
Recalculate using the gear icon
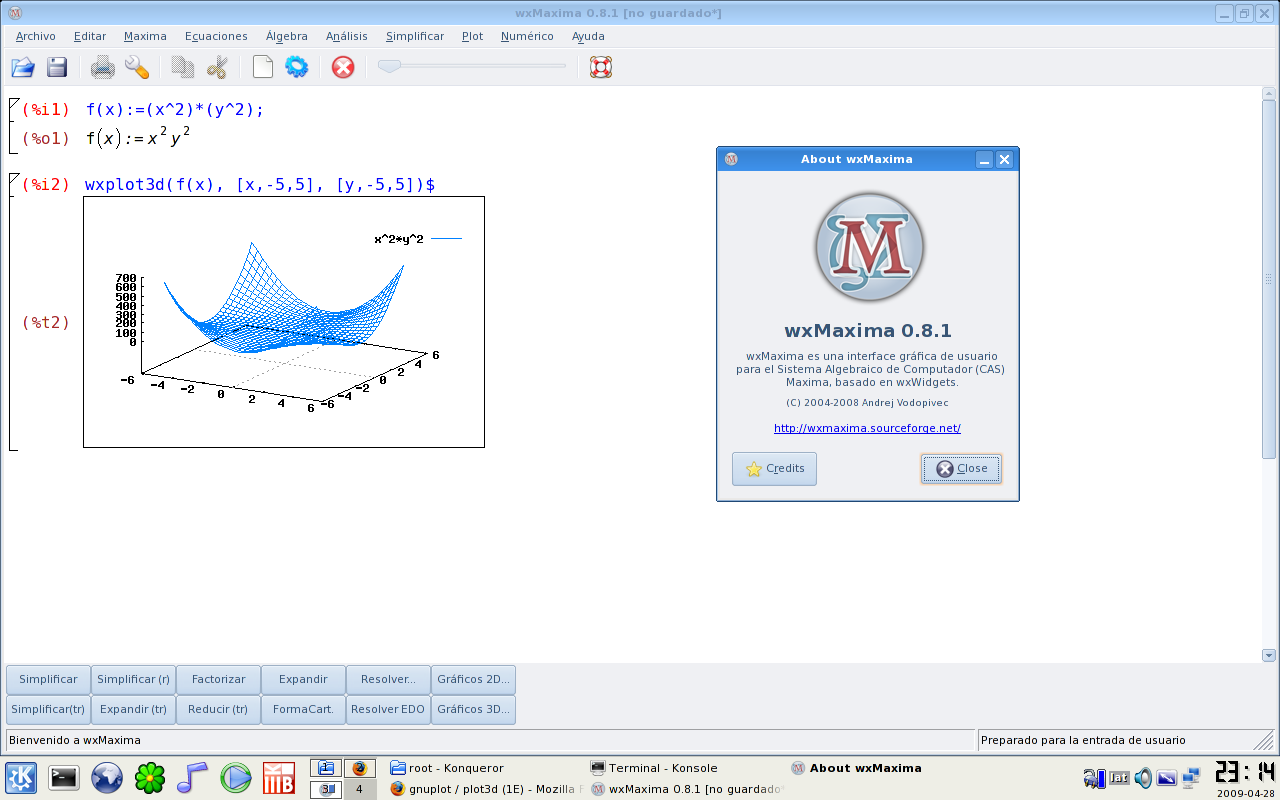tap(296, 67)
